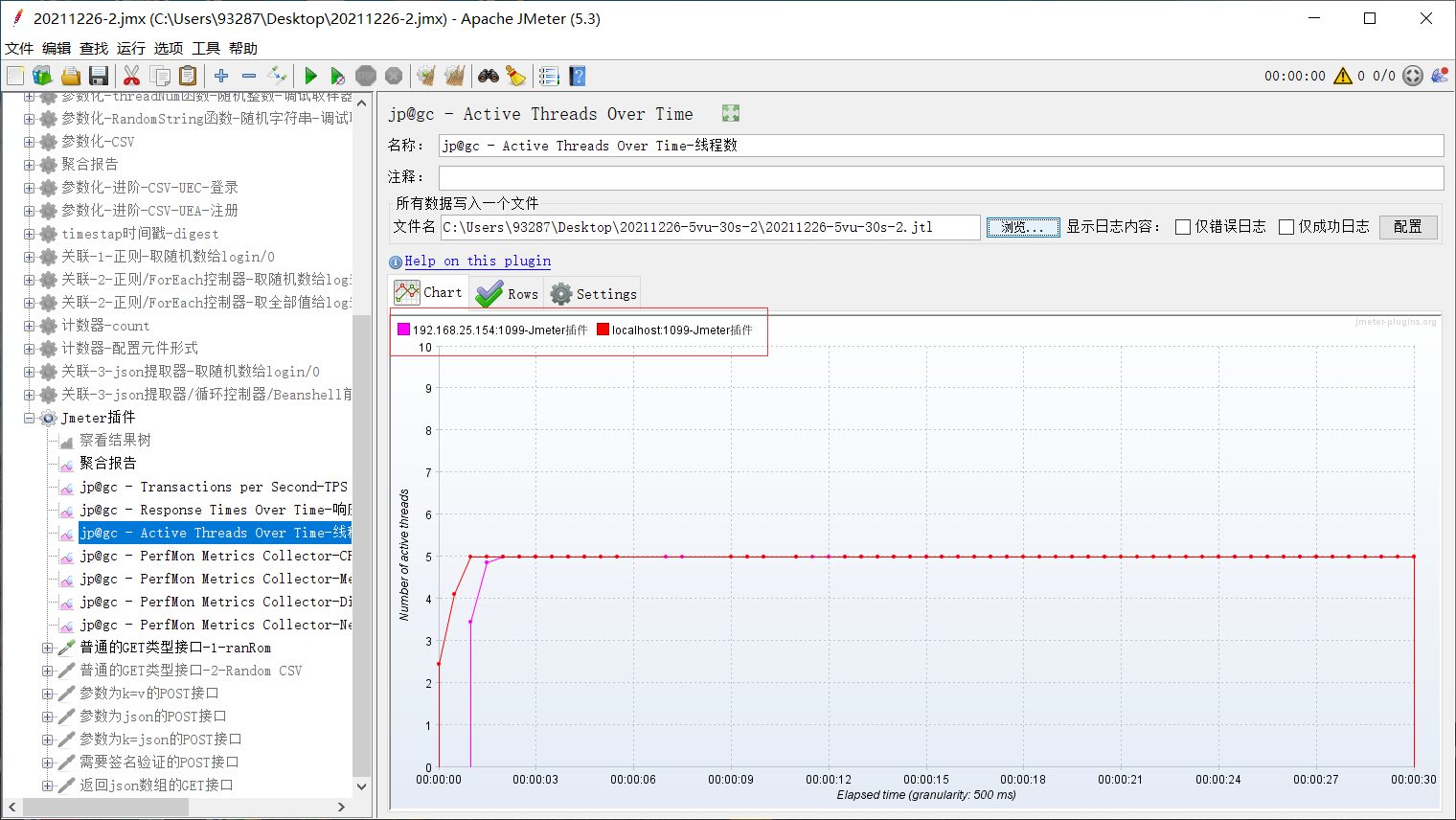Collapse all tree nodes with minus icon
Screen dimensions: 1456x820
tap(249, 76)
